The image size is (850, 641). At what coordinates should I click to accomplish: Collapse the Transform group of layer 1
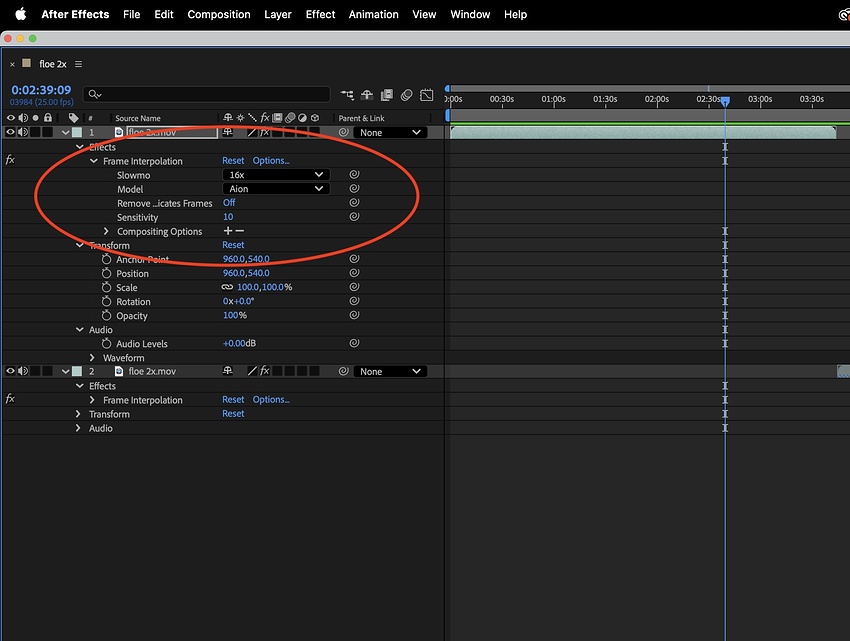(x=80, y=245)
